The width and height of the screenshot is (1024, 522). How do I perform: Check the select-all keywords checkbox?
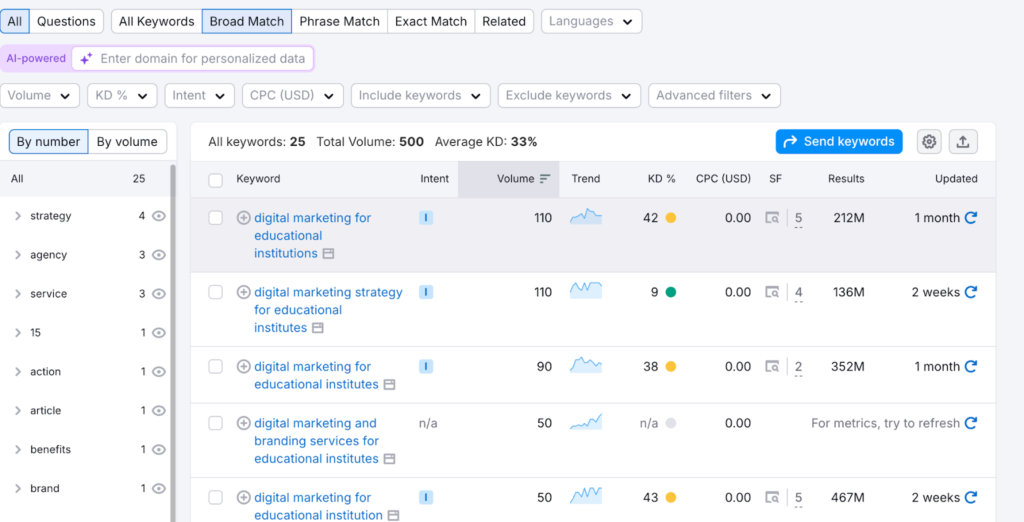[x=215, y=180]
